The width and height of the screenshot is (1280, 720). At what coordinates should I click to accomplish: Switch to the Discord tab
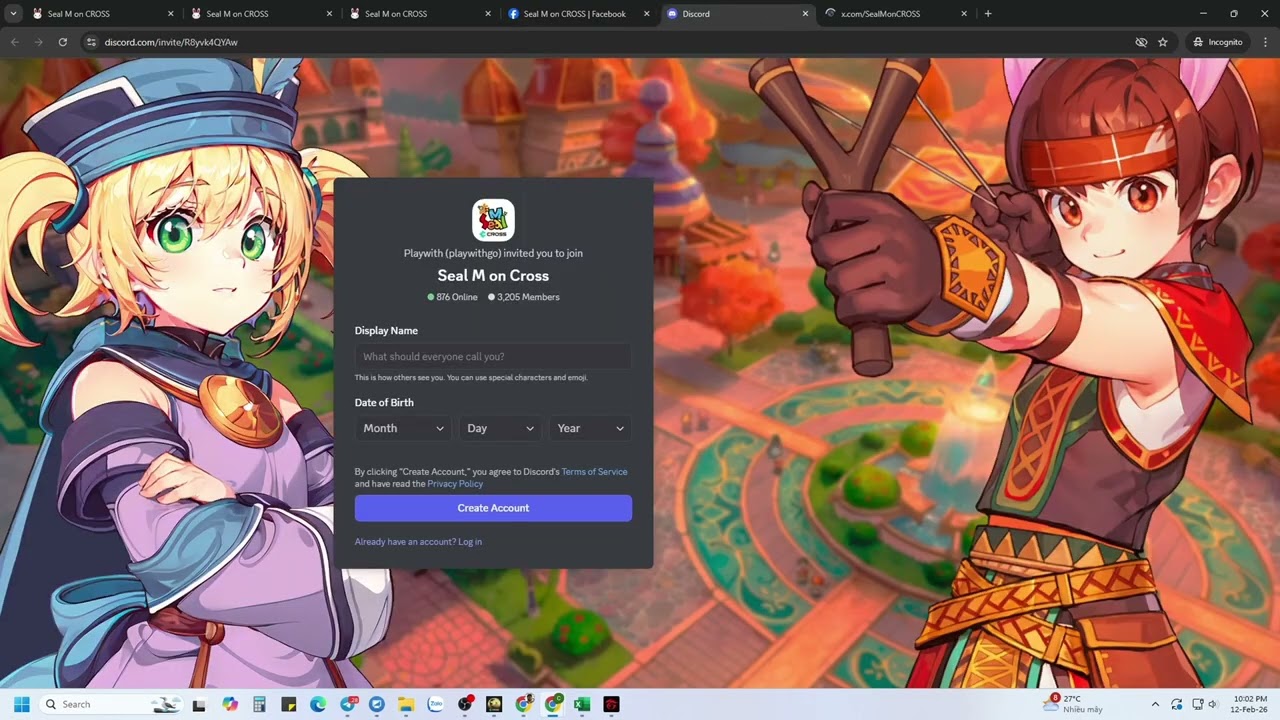pos(735,14)
